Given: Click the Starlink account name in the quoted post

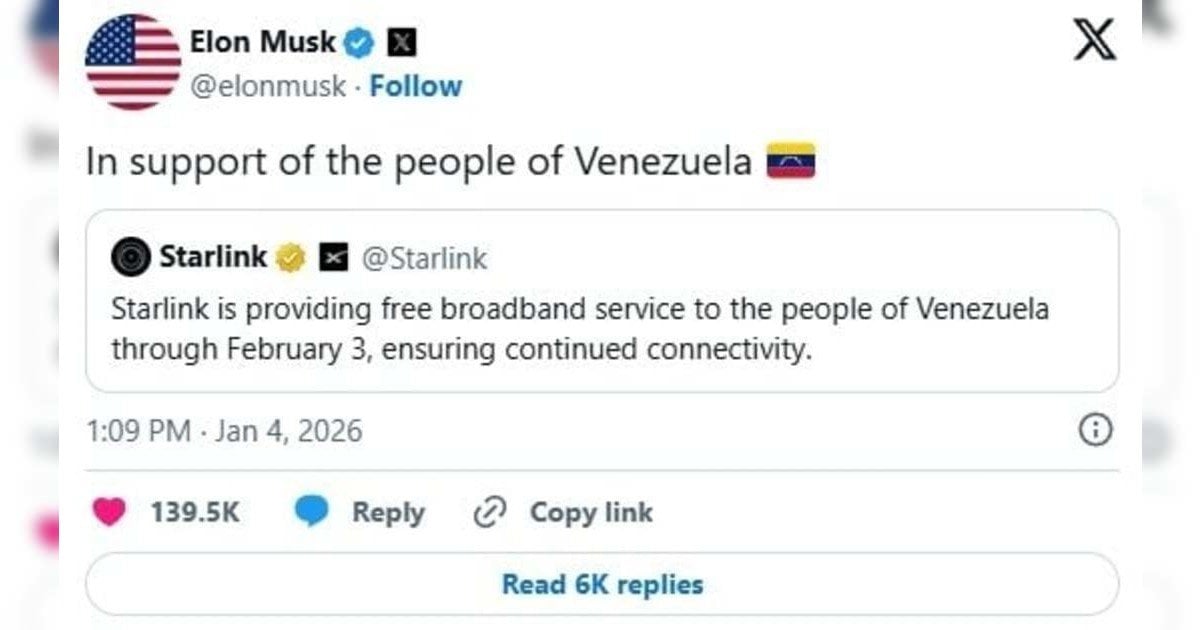Looking at the screenshot, I should pyautogui.click(x=213, y=258).
